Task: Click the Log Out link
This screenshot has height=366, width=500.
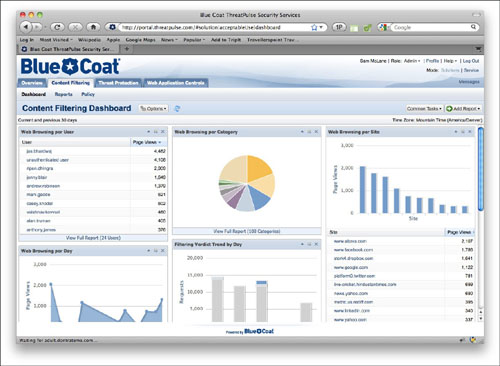Action: 471,61
